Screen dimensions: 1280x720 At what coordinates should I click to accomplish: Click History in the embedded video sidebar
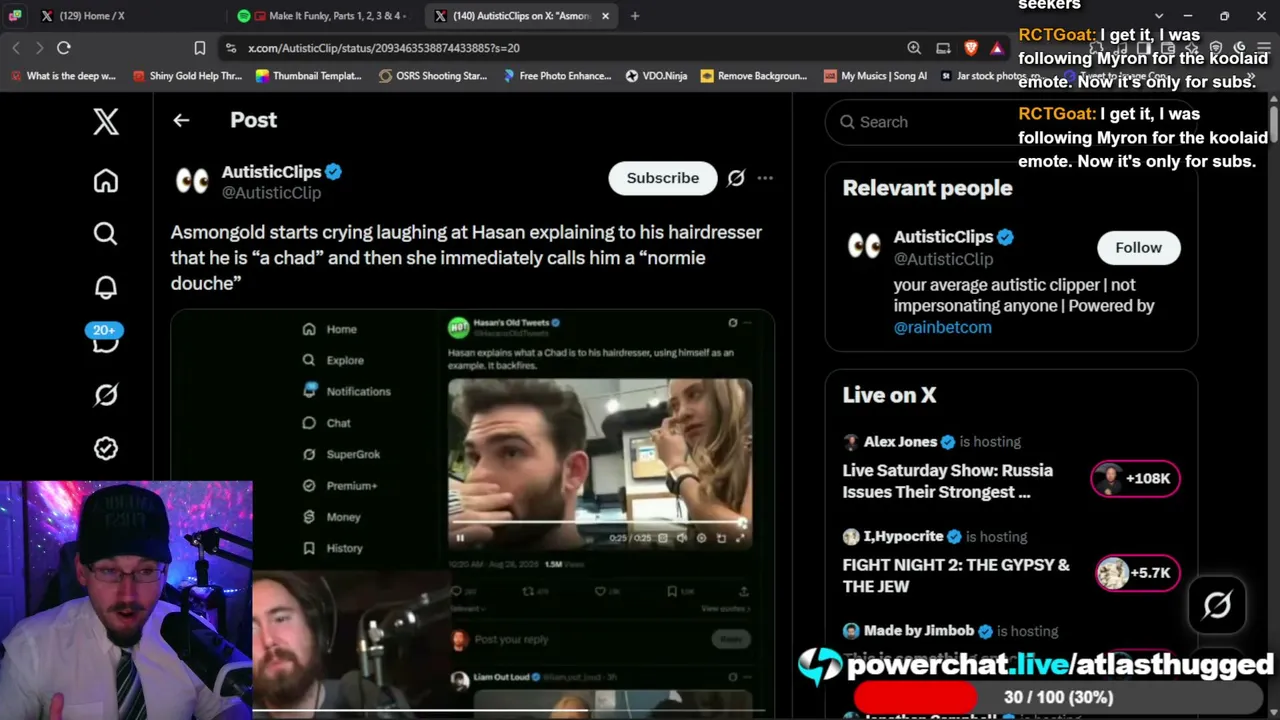click(332, 548)
